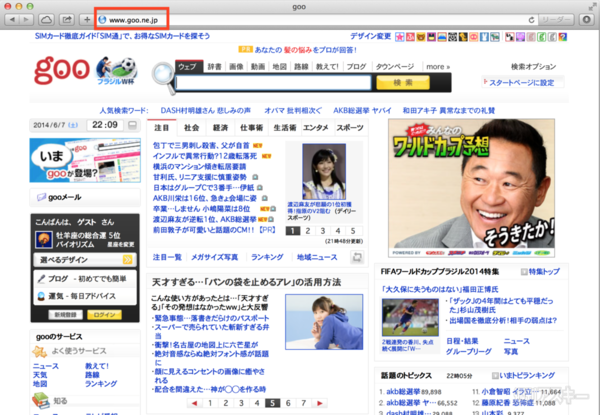Open the グループリーグ link
Viewport: 600px width, 415px height.
(469, 351)
